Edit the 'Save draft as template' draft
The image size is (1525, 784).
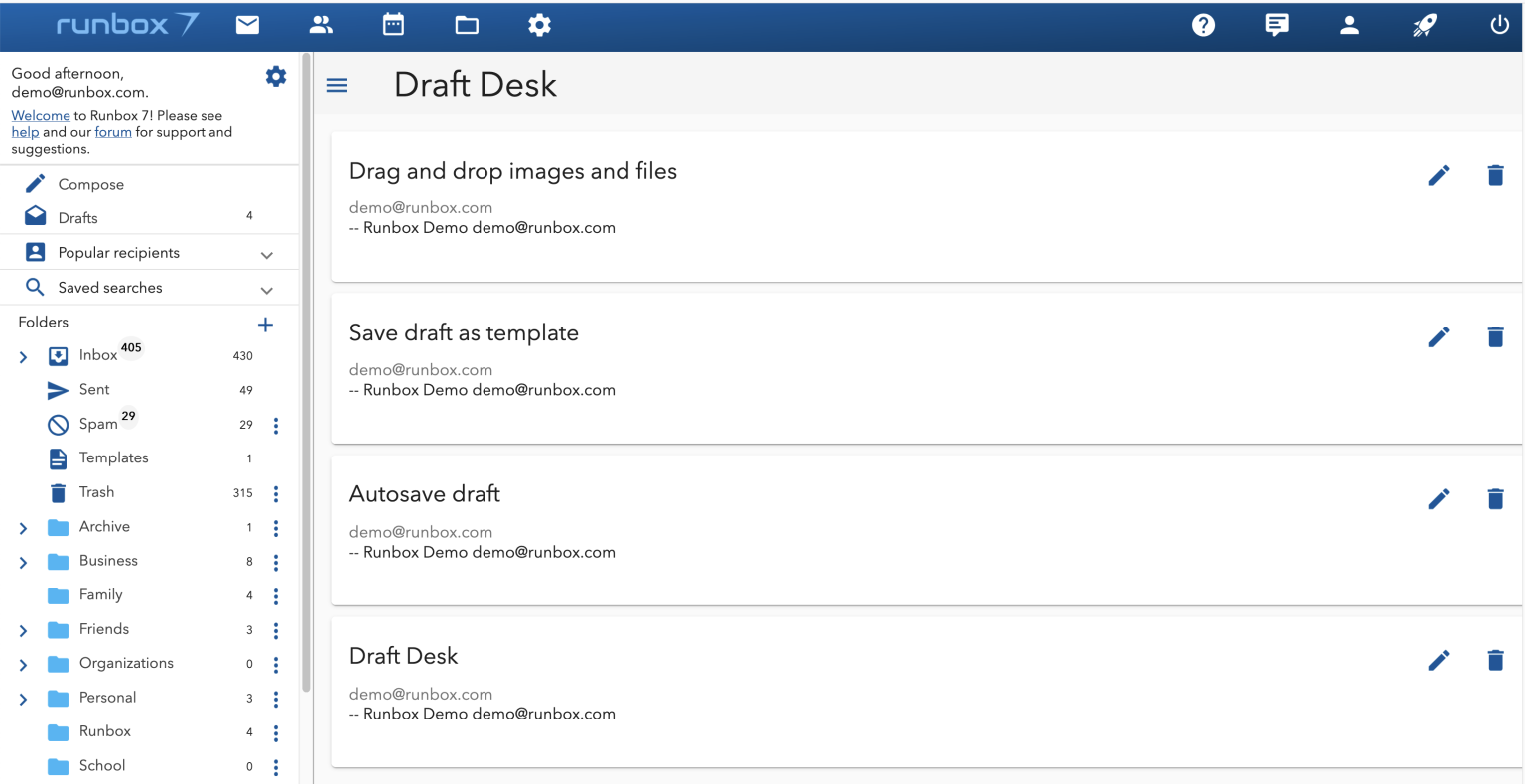1438,337
